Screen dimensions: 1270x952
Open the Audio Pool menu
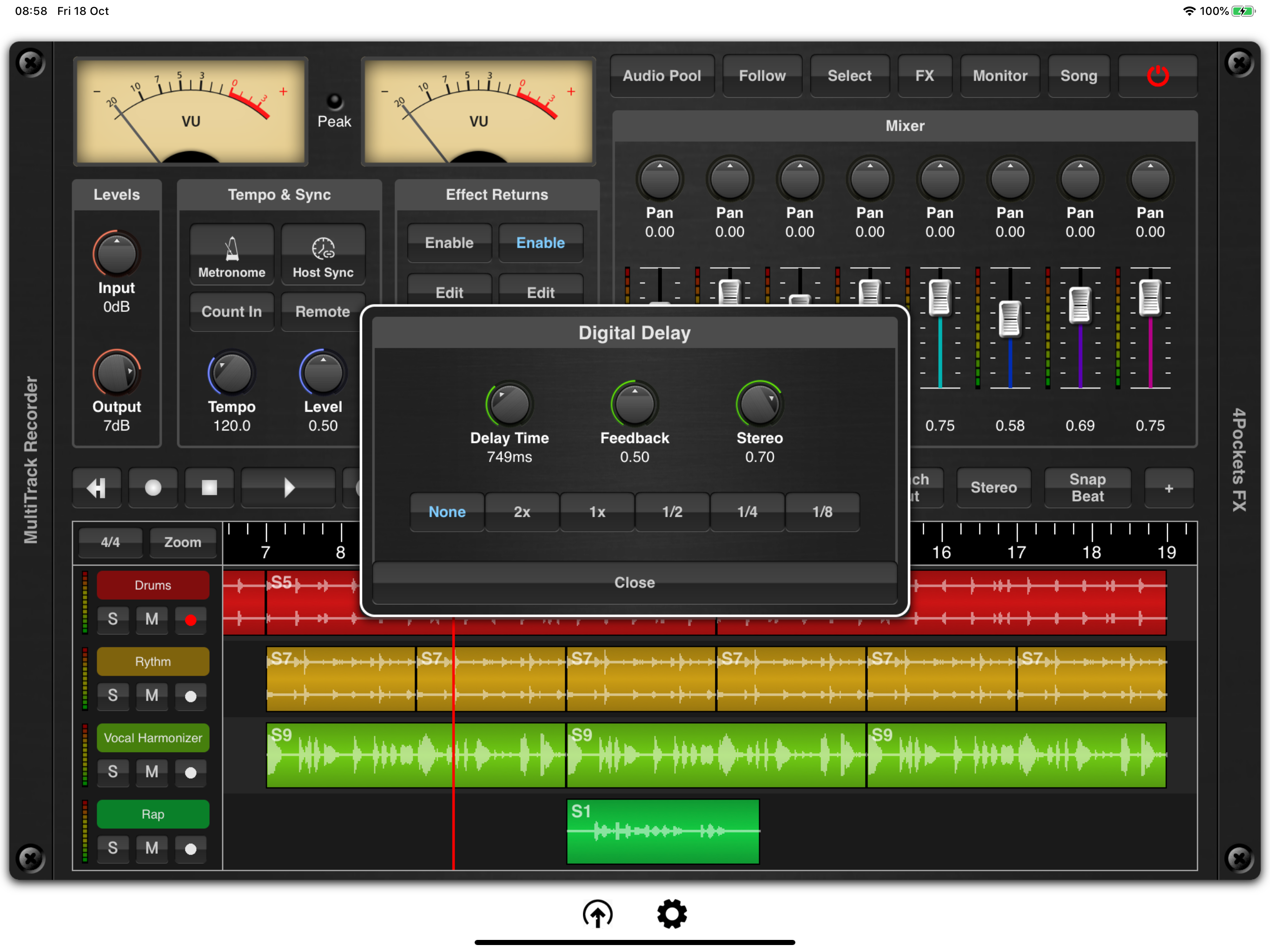click(661, 76)
